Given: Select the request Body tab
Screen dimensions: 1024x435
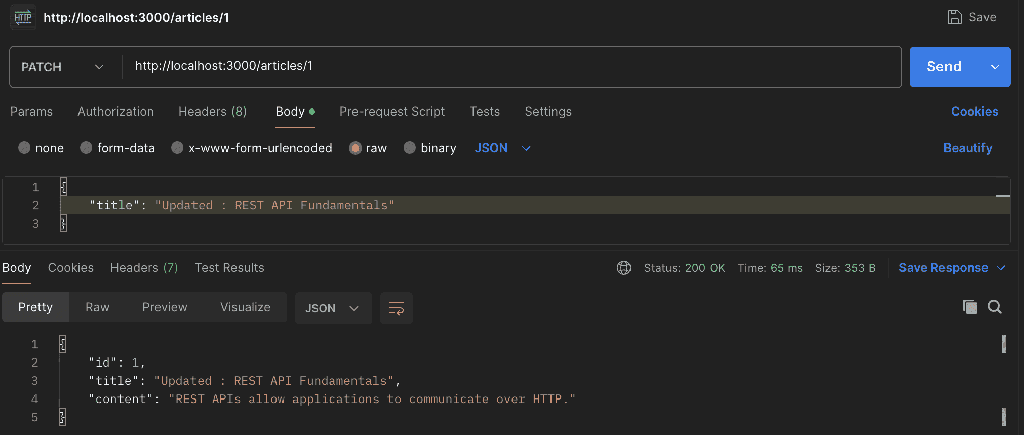Looking at the screenshot, I should [295, 112].
